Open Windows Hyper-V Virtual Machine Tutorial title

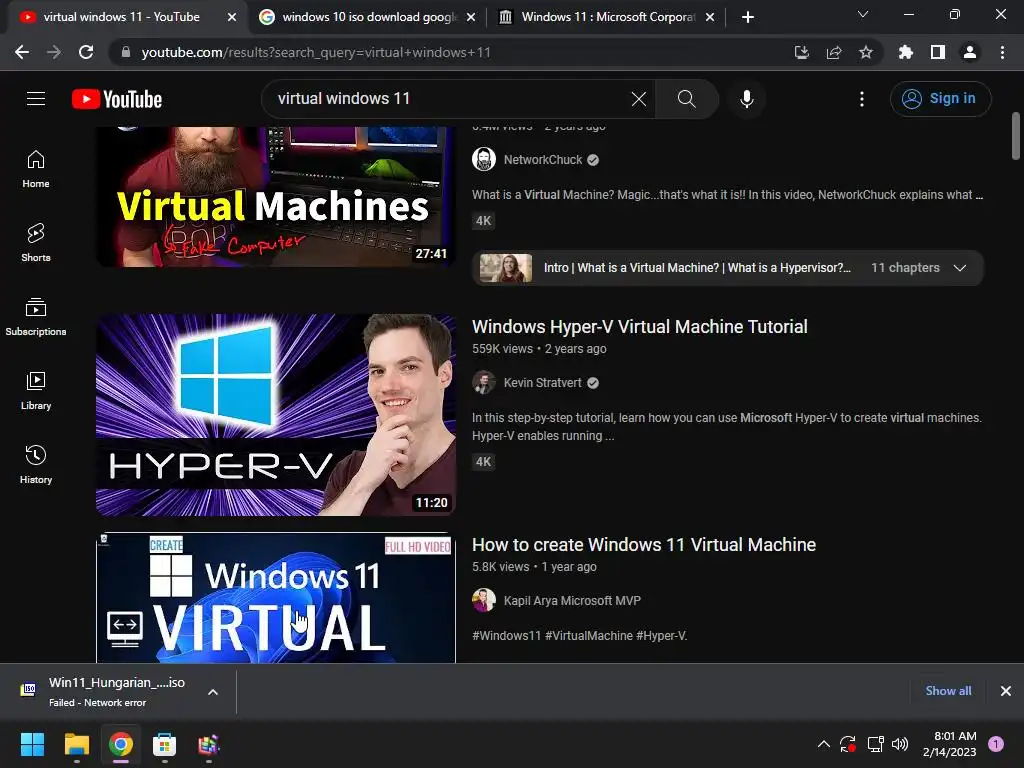click(639, 327)
